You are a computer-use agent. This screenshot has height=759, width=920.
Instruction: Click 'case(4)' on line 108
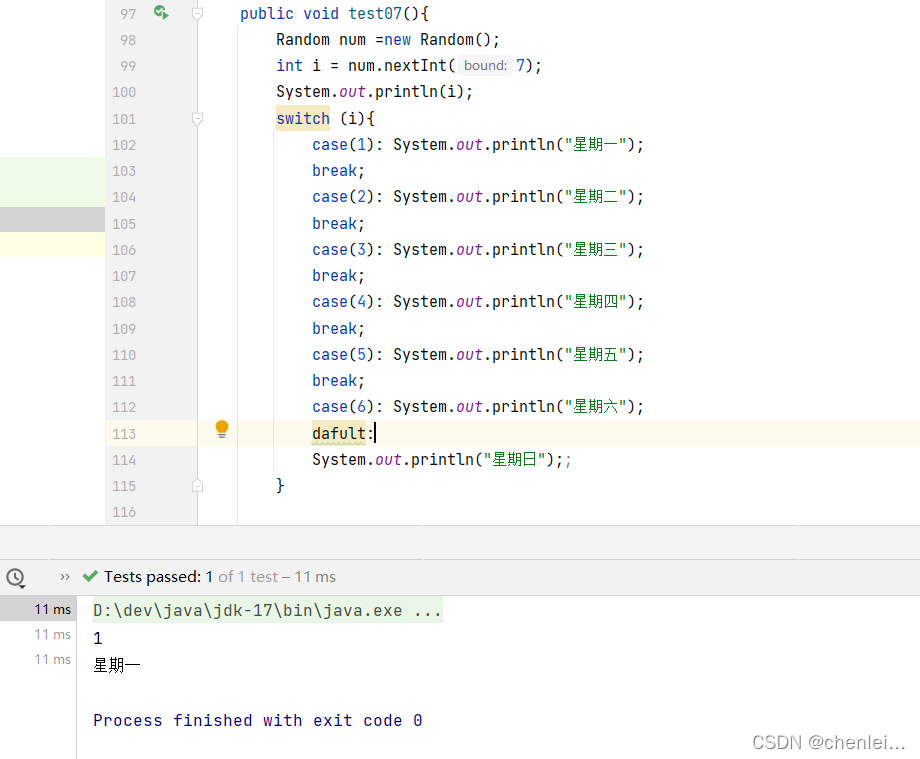(343, 301)
